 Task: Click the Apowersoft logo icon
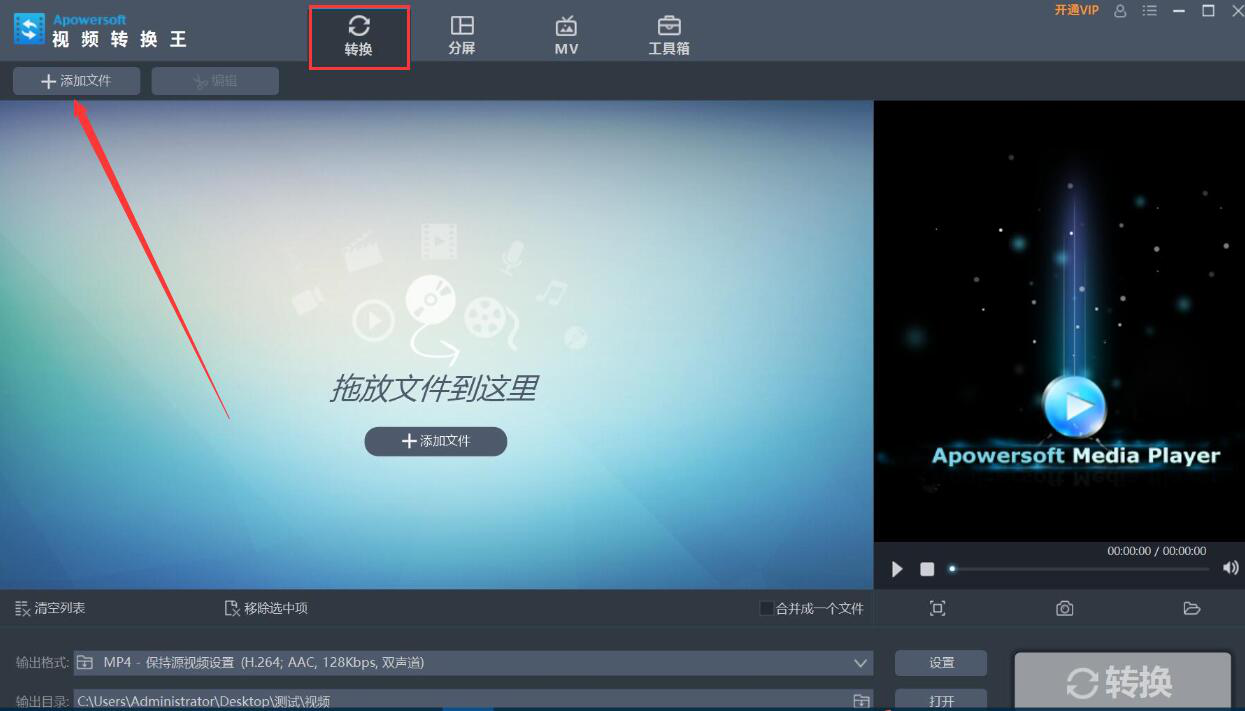[29, 29]
